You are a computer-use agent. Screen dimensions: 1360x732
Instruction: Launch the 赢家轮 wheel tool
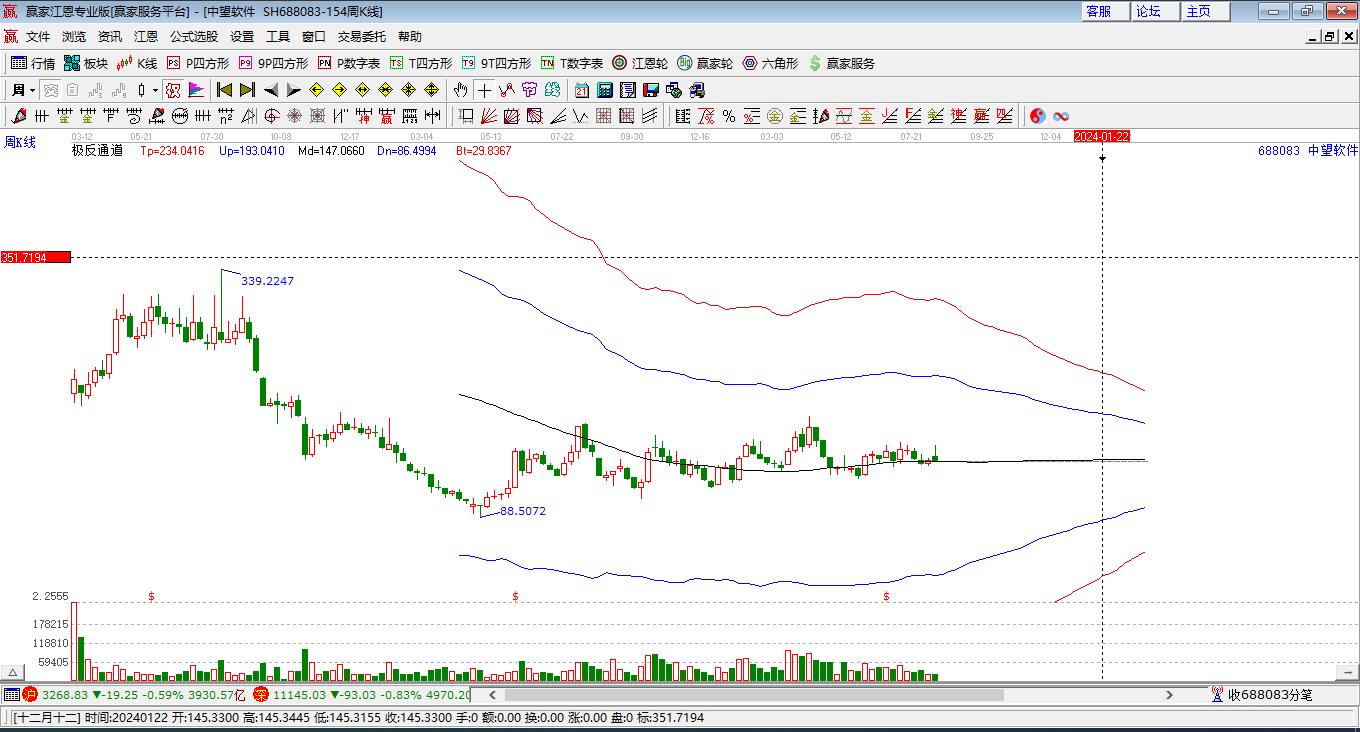click(705, 63)
